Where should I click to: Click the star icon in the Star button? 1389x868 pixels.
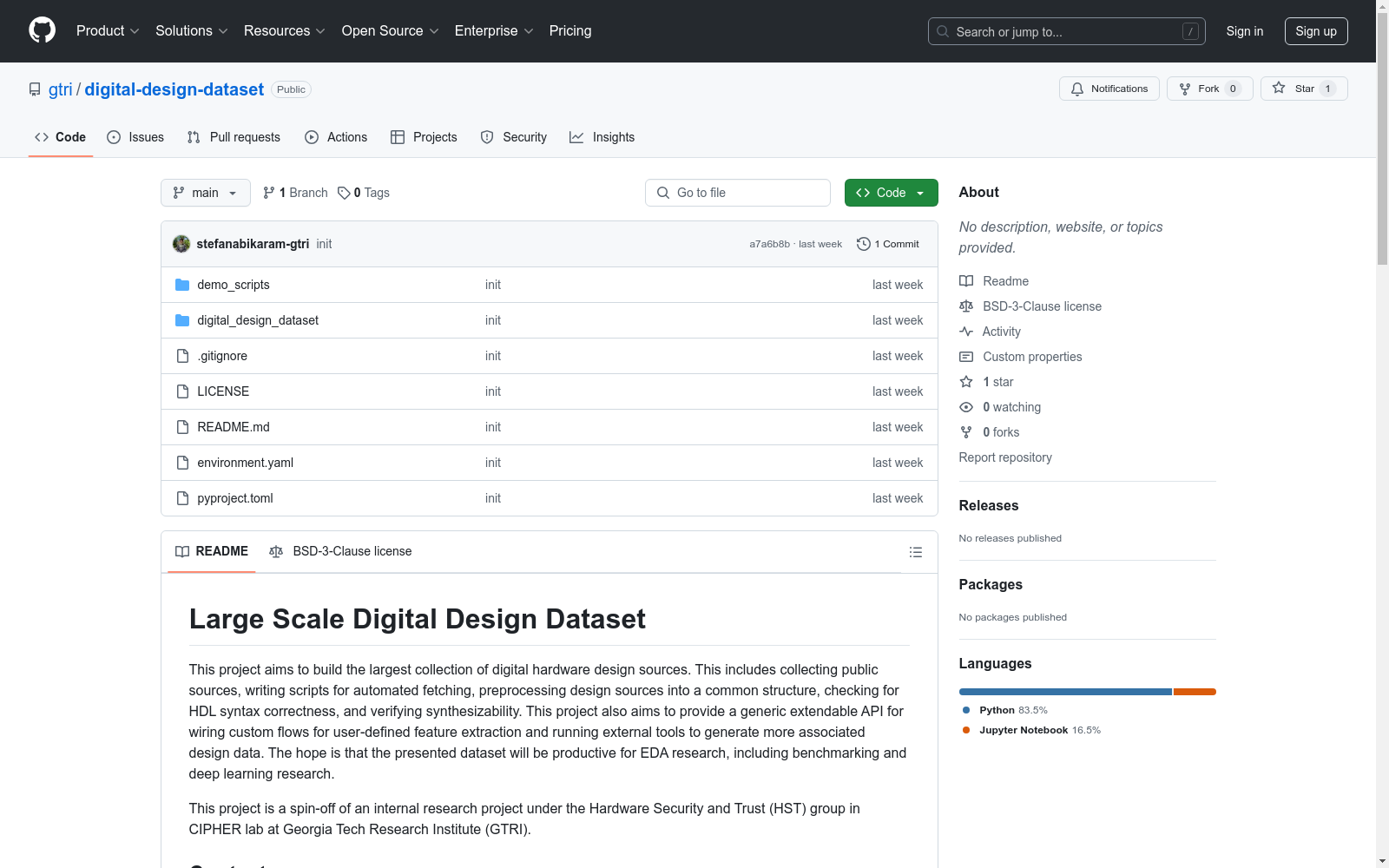(1279, 88)
